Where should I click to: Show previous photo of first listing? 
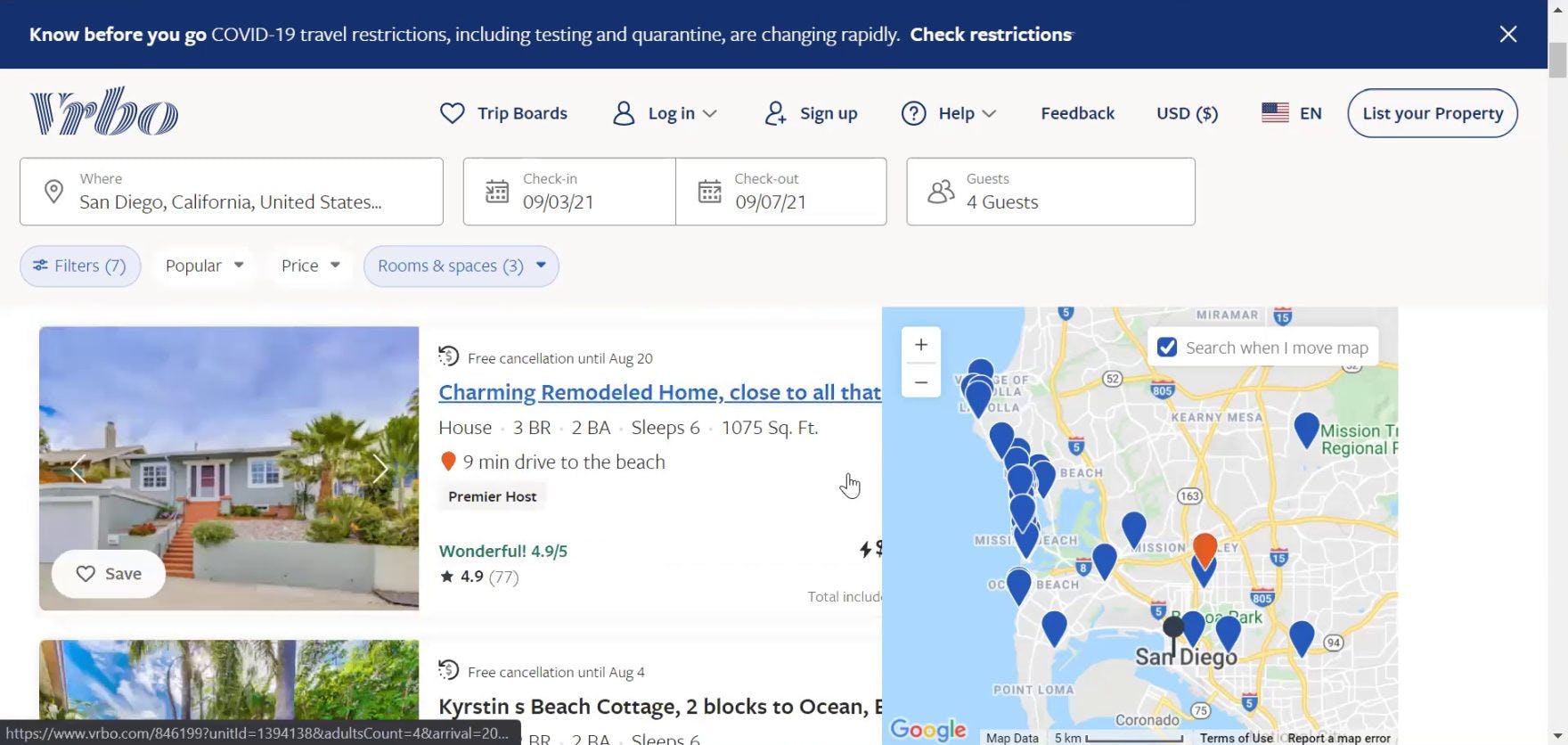click(x=78, y=469)
